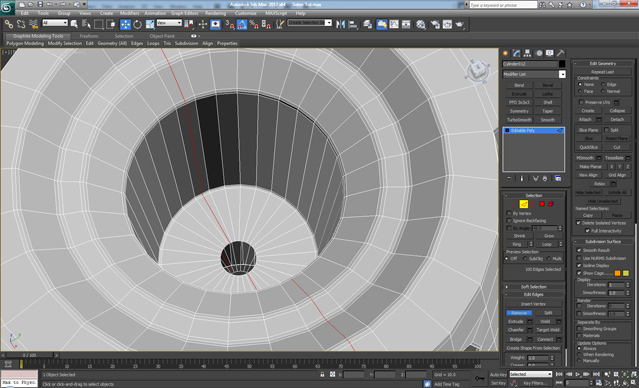Click the Rectangular Selection Region tool
639x388 pixels.
click(x=99, y=24)
